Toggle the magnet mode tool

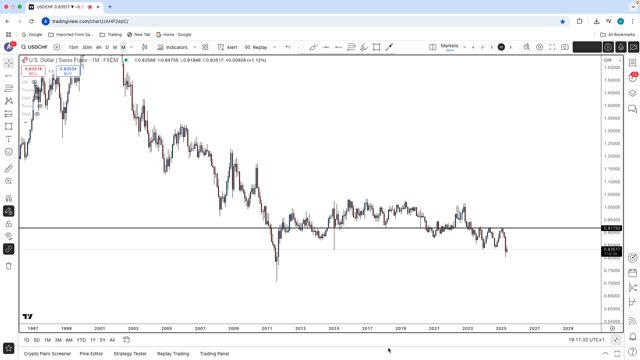tap(9, 198)
